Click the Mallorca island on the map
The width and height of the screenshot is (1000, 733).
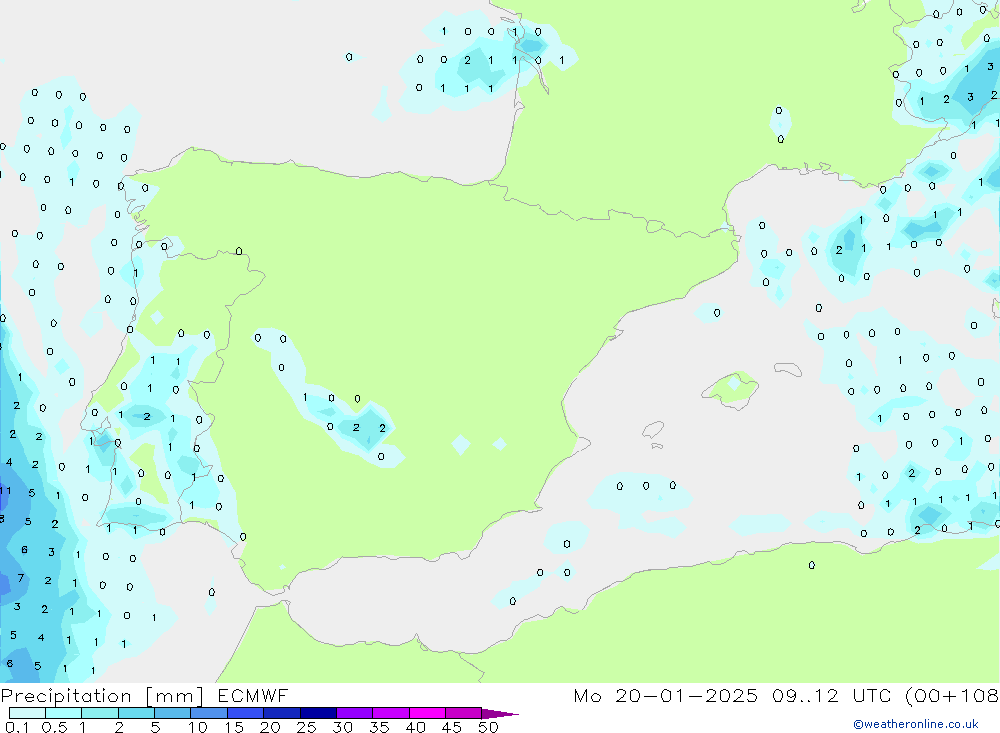point(731,388)
